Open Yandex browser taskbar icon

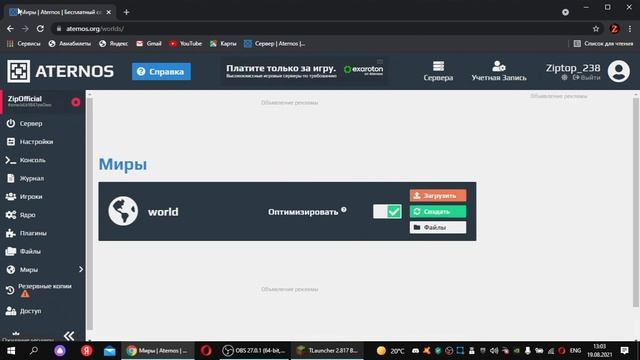coord(87,351)
